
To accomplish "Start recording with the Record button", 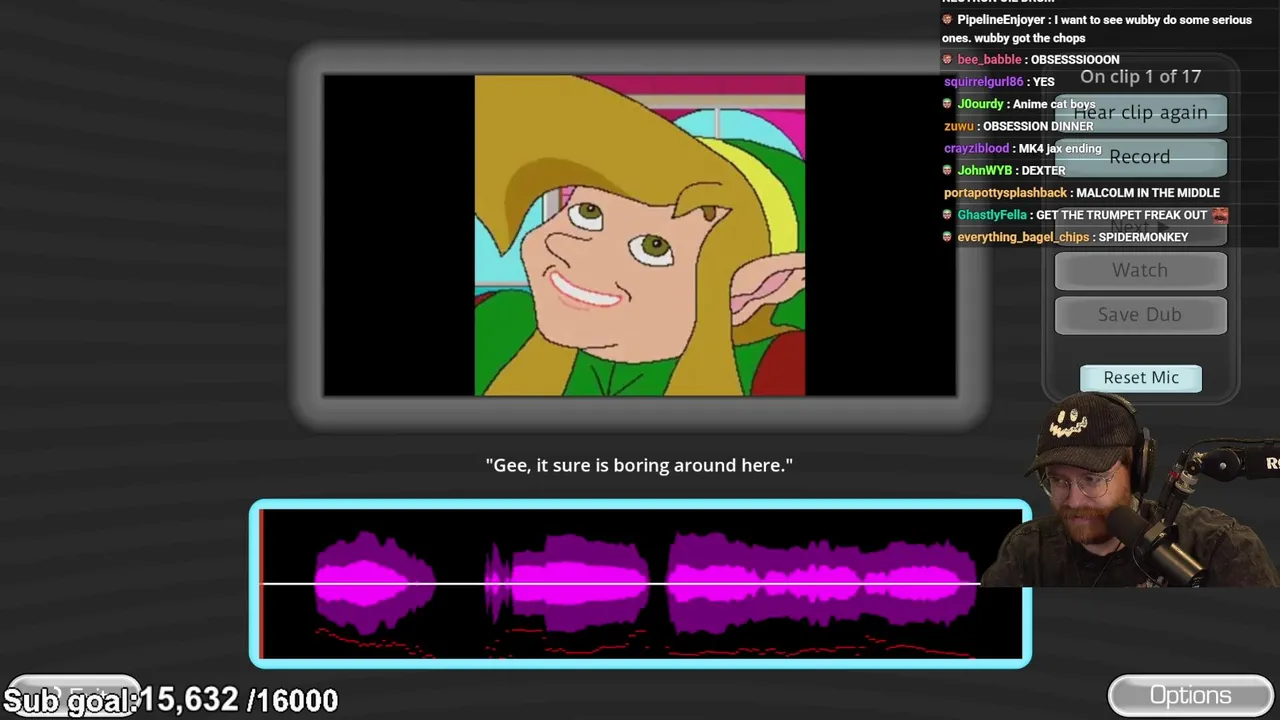I will pyautogui.click(x=1140, y=157).
